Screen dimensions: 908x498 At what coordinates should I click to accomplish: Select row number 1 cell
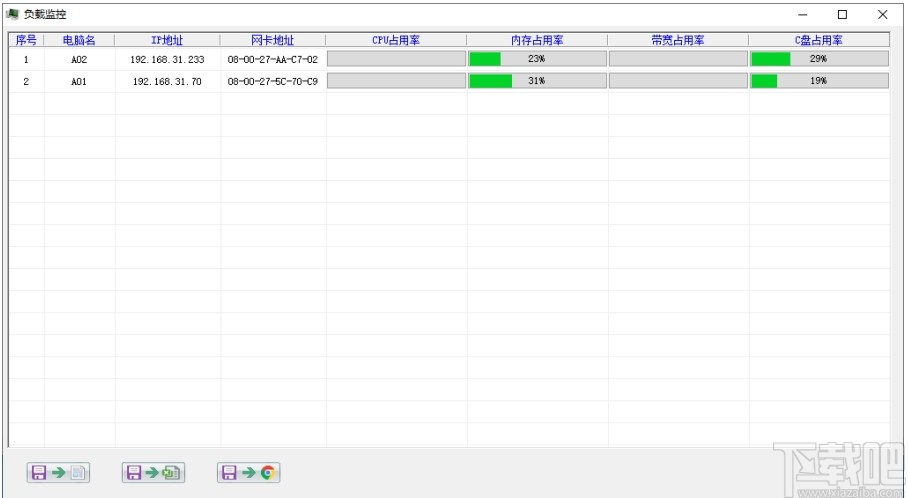pos(26,59)
